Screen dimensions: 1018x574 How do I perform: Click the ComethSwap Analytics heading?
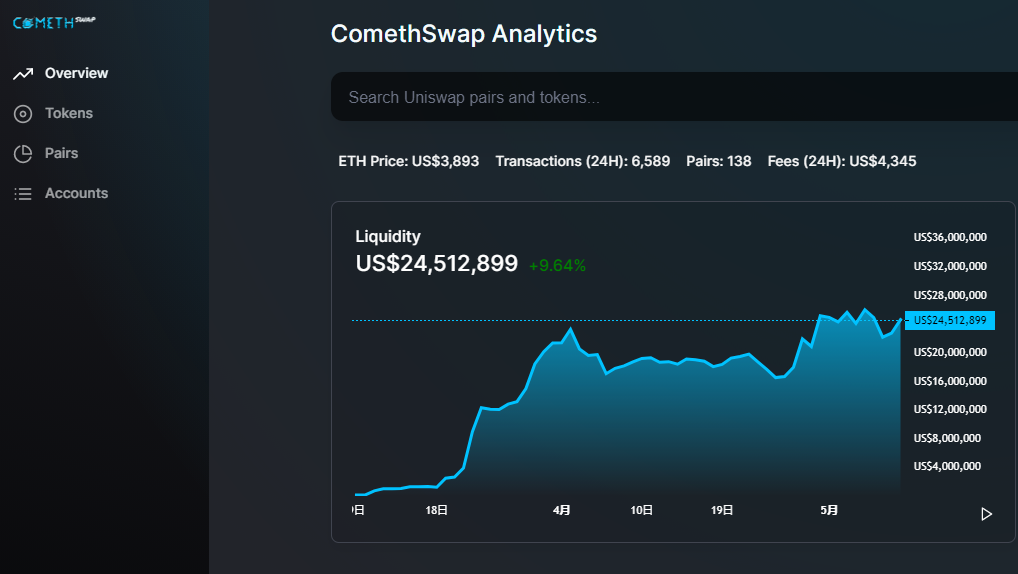(464, 34)
